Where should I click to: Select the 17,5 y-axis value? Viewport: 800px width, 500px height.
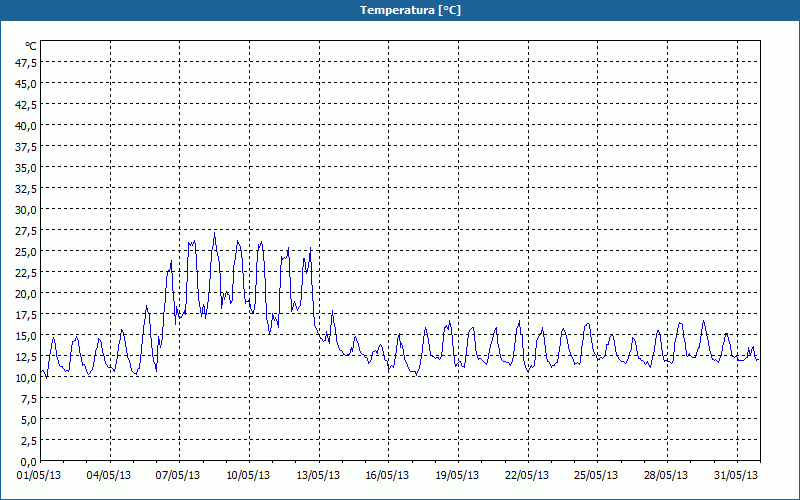pyautogui.click(x=27, y=315)
